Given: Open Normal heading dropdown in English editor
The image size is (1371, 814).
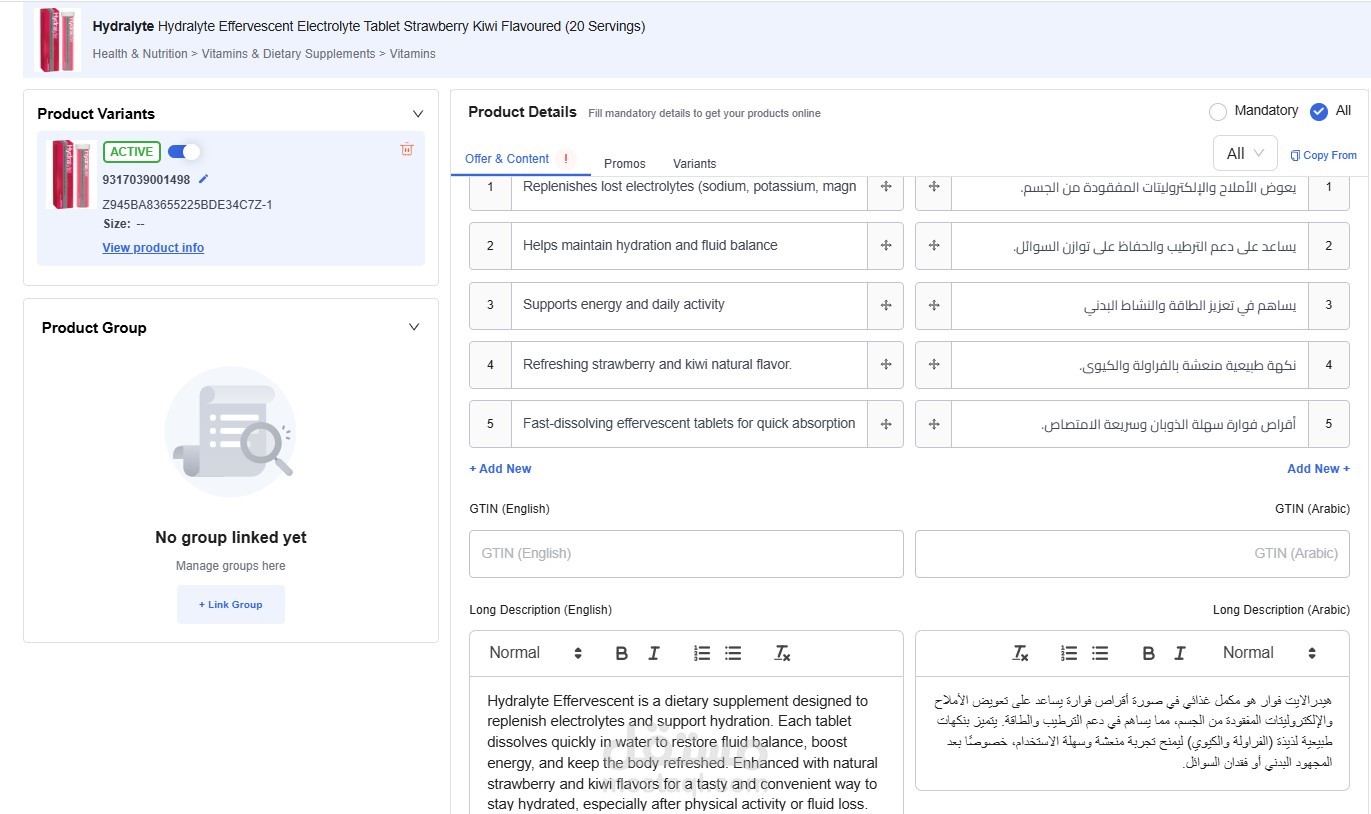Looking at the screenshot, I should [535, 653].
